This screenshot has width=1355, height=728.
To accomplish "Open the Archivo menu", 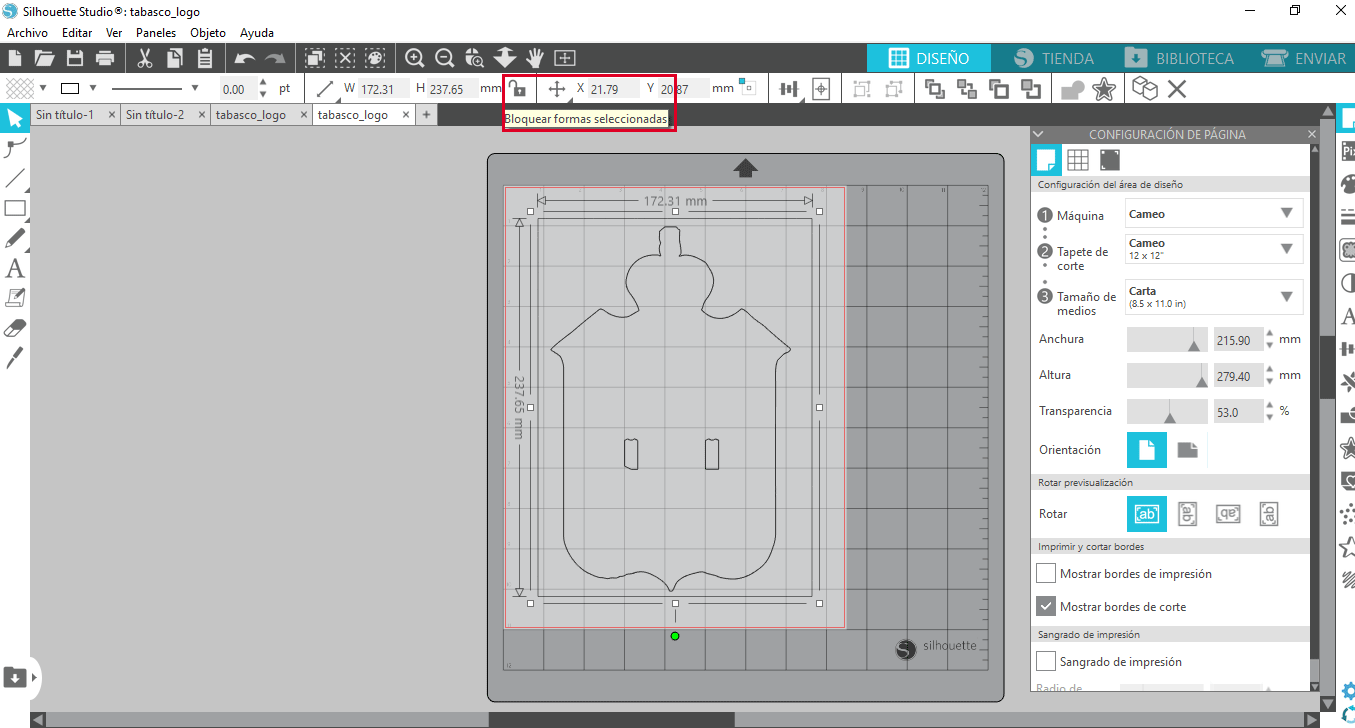I will coord(27,32).
